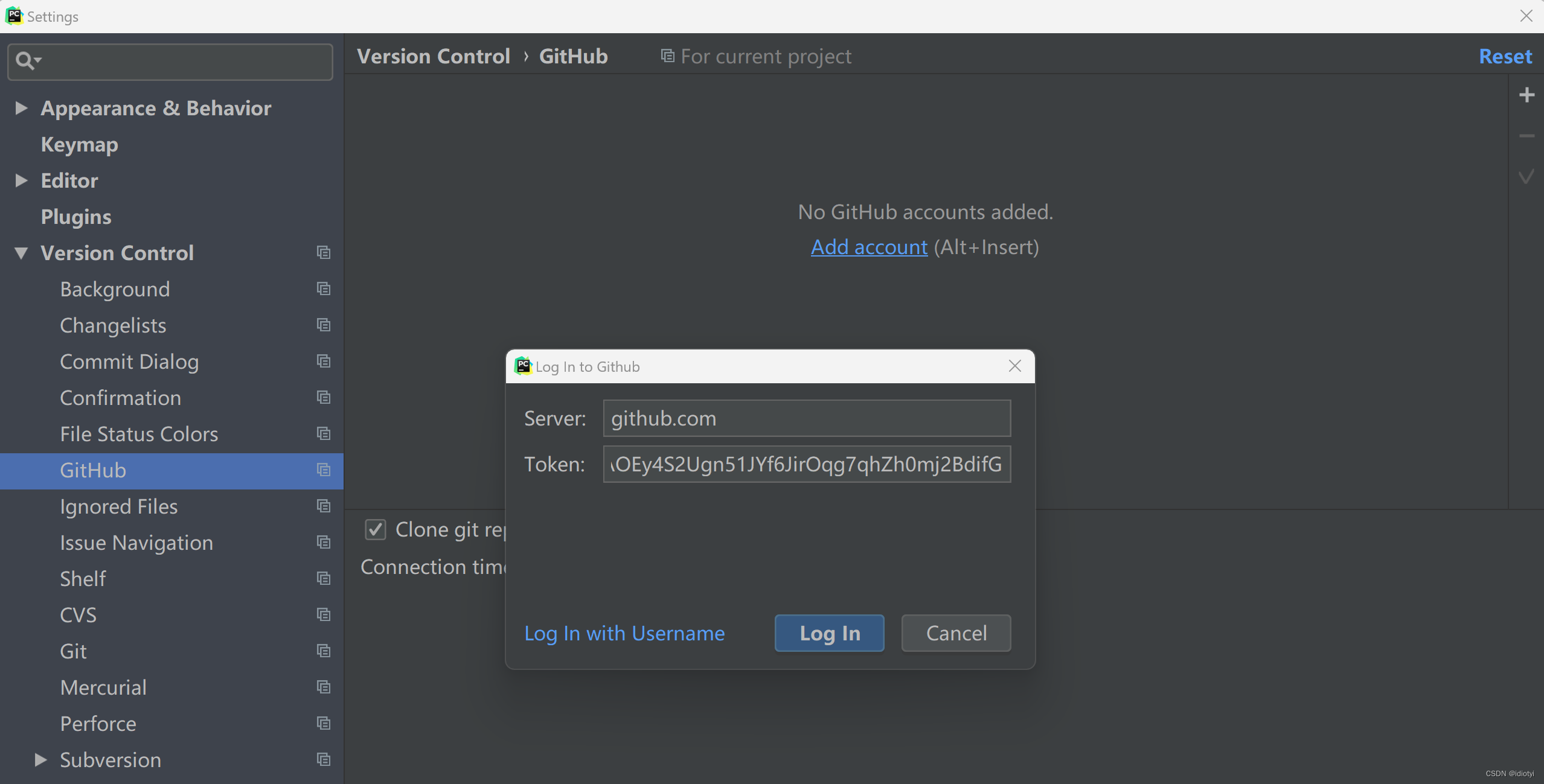Toggle Clone git repositories checkbox
1544x784 pixels.
[375, 529]
